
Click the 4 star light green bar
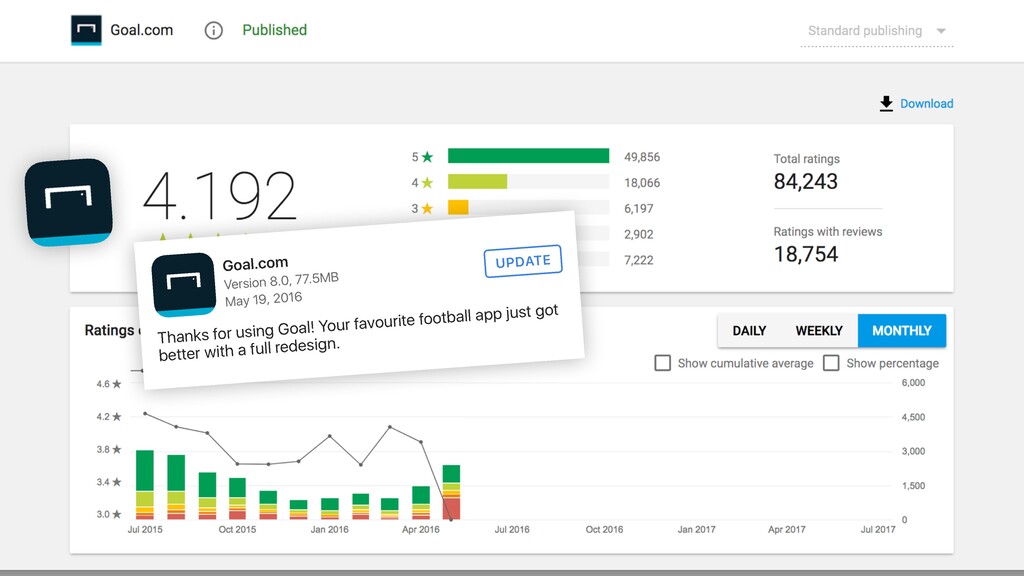point(477,182)
